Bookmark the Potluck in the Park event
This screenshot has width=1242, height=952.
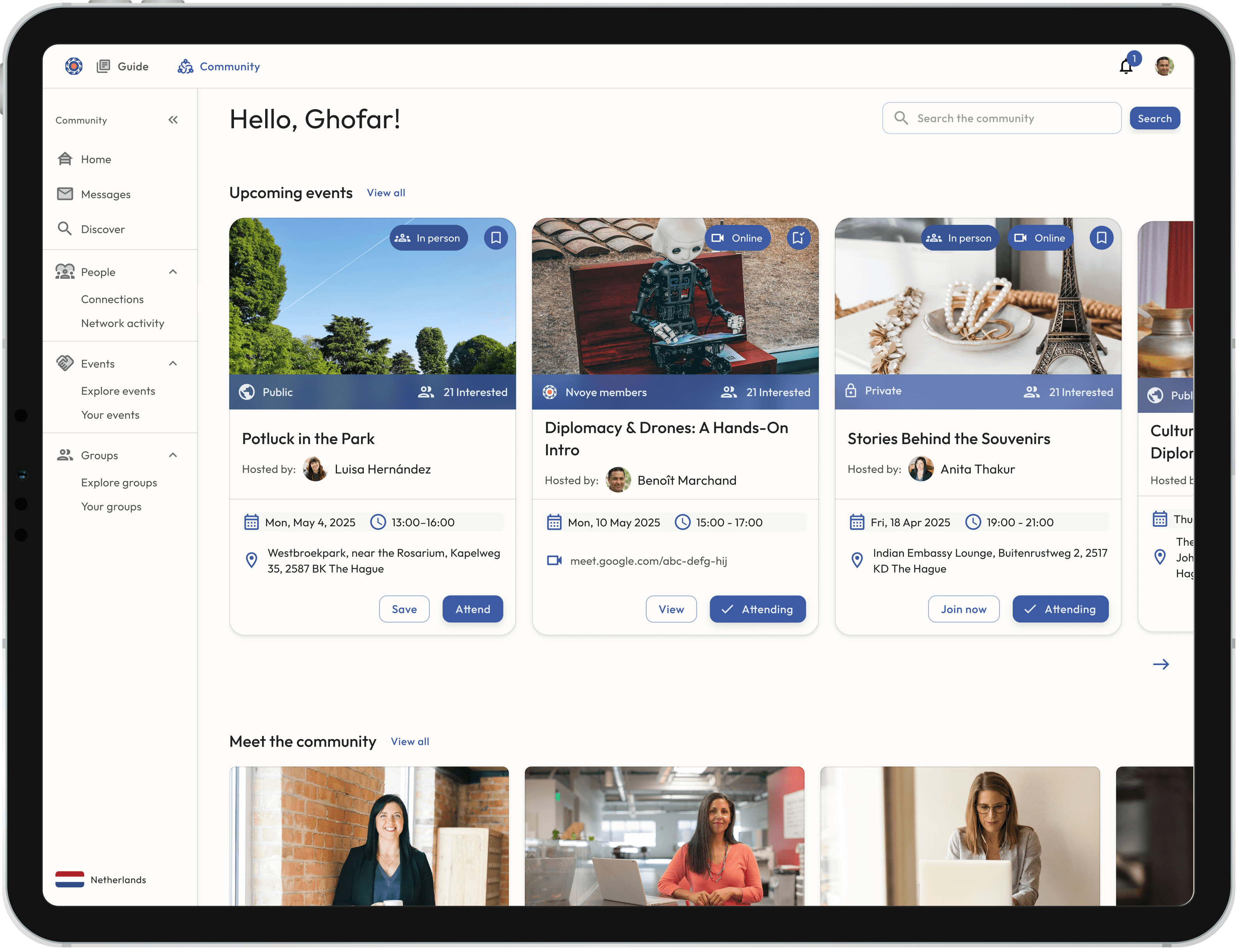[496, 237]
